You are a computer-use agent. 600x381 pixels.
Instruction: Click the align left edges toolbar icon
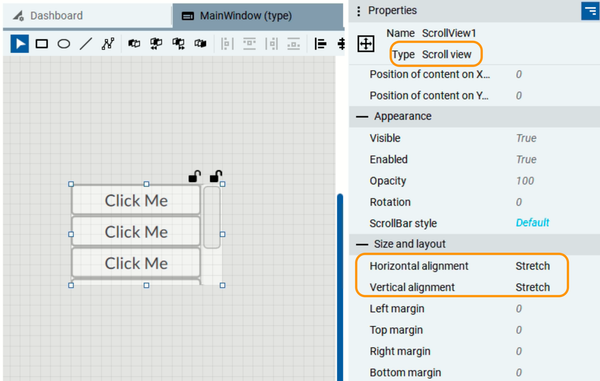pyautogui.click(x=320, y=44)
